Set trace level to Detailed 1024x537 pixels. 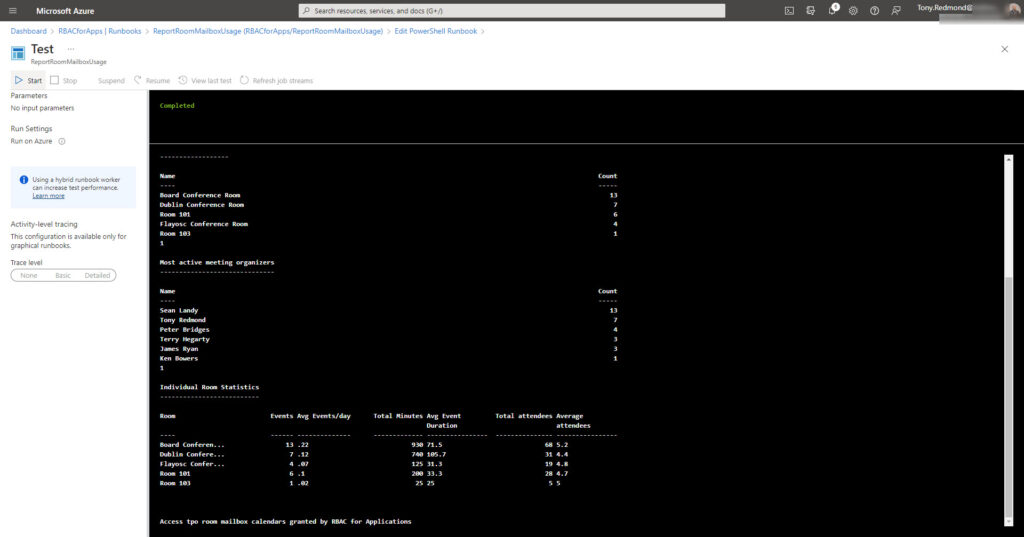tap(97, 276)
